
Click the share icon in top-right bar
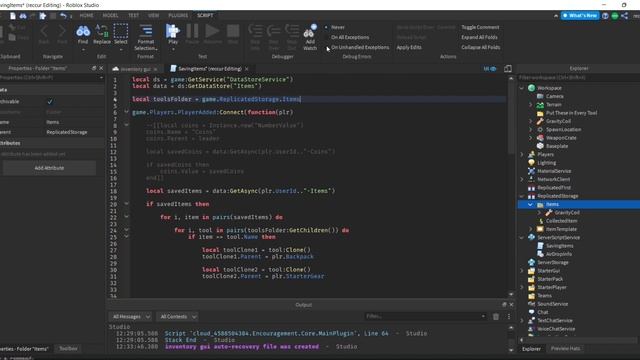624,16
